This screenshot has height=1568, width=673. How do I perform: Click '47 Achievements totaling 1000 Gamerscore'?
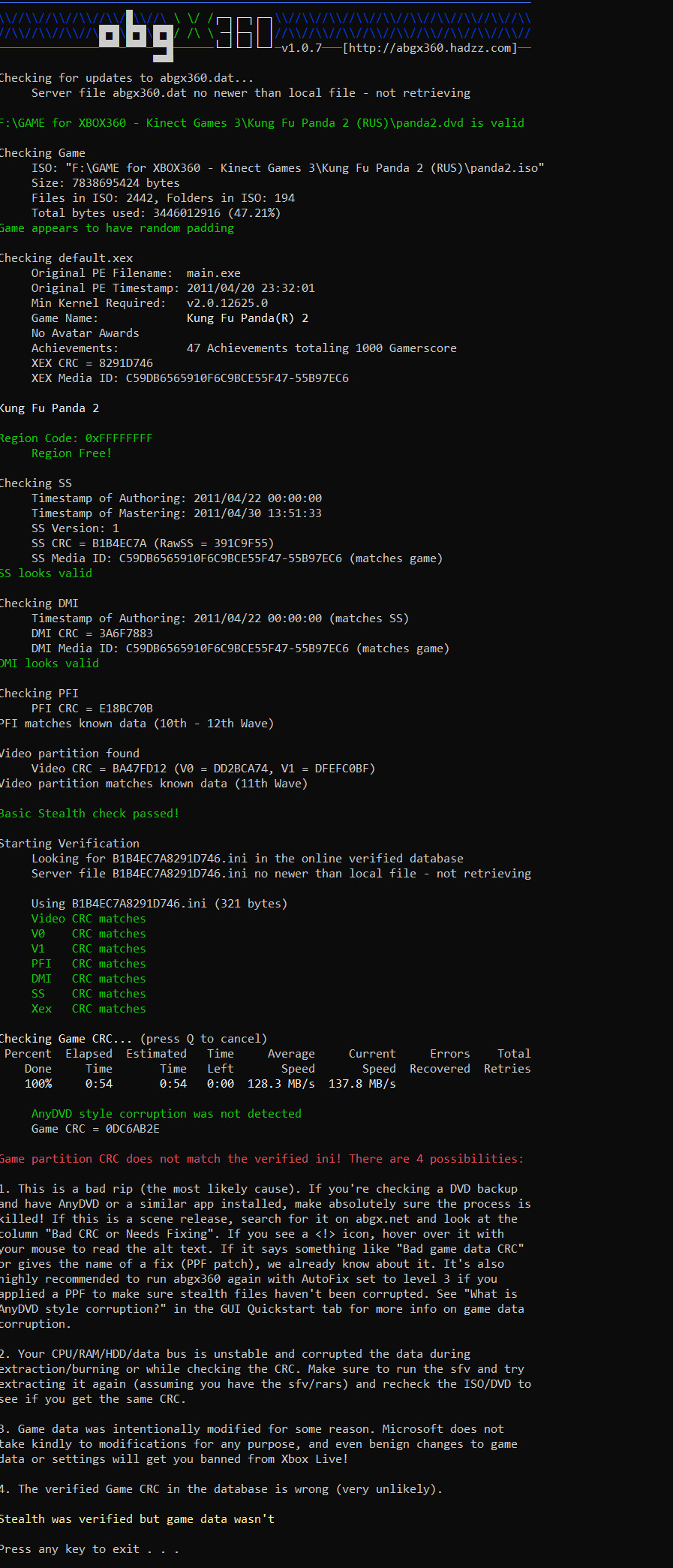(x=321, y=348)
